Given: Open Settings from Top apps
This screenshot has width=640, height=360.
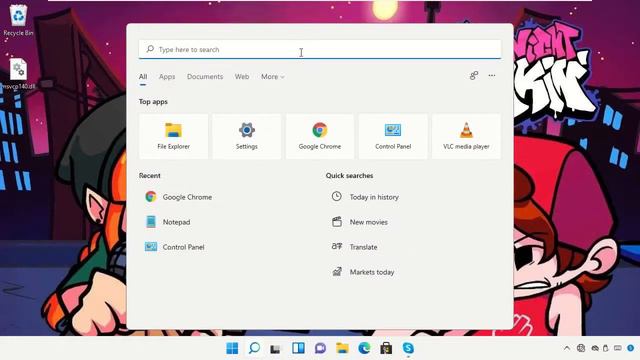Looking at the screenshot, I should tap(247, 136).
